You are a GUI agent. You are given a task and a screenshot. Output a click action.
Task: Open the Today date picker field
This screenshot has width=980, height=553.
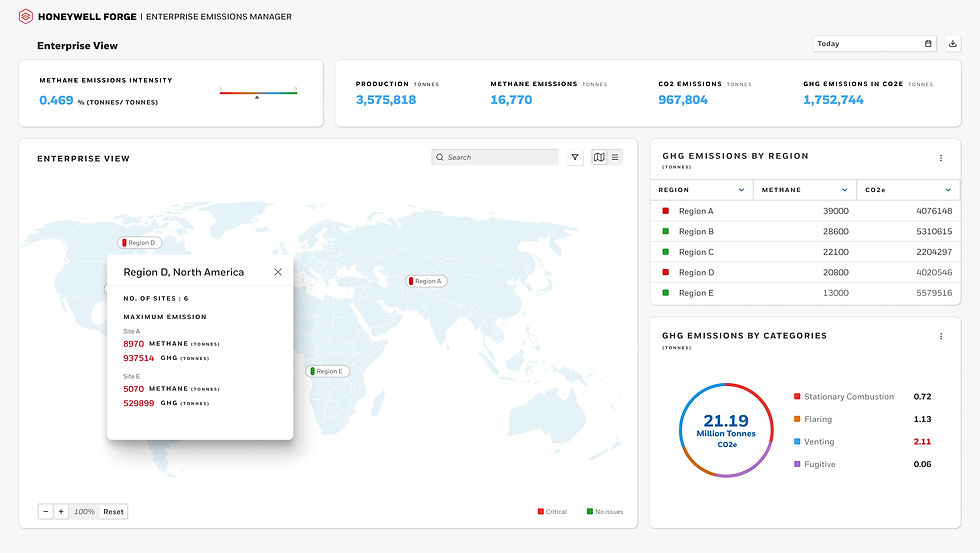coord(874,44)
